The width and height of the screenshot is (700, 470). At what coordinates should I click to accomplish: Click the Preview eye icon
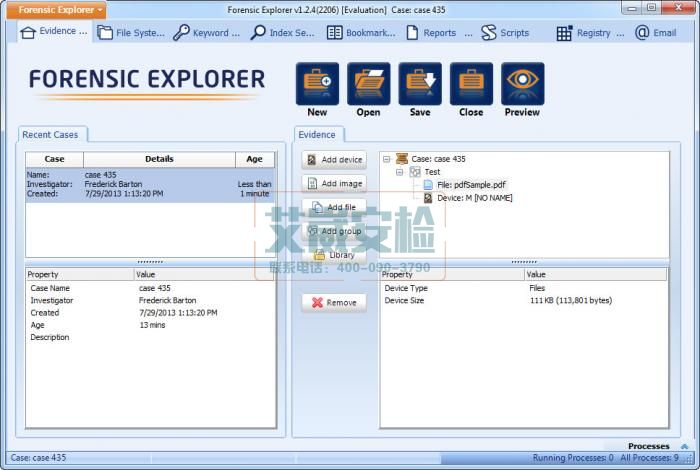tap(523, 84)
